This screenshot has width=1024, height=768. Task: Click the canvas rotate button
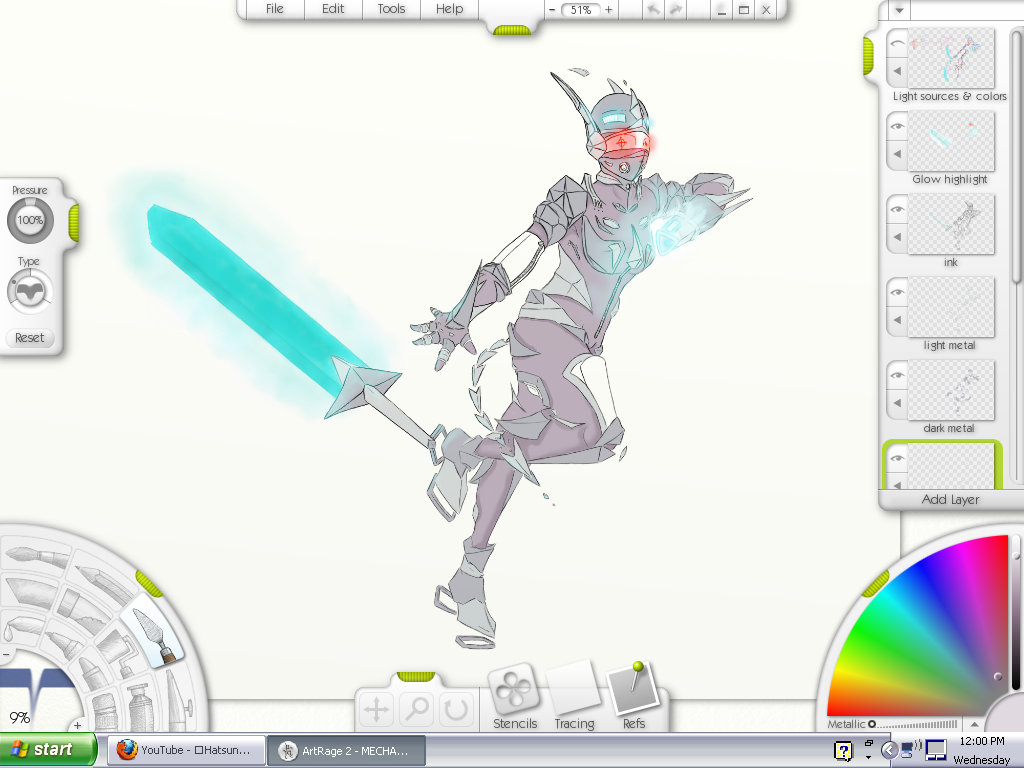tap(456, 709)
